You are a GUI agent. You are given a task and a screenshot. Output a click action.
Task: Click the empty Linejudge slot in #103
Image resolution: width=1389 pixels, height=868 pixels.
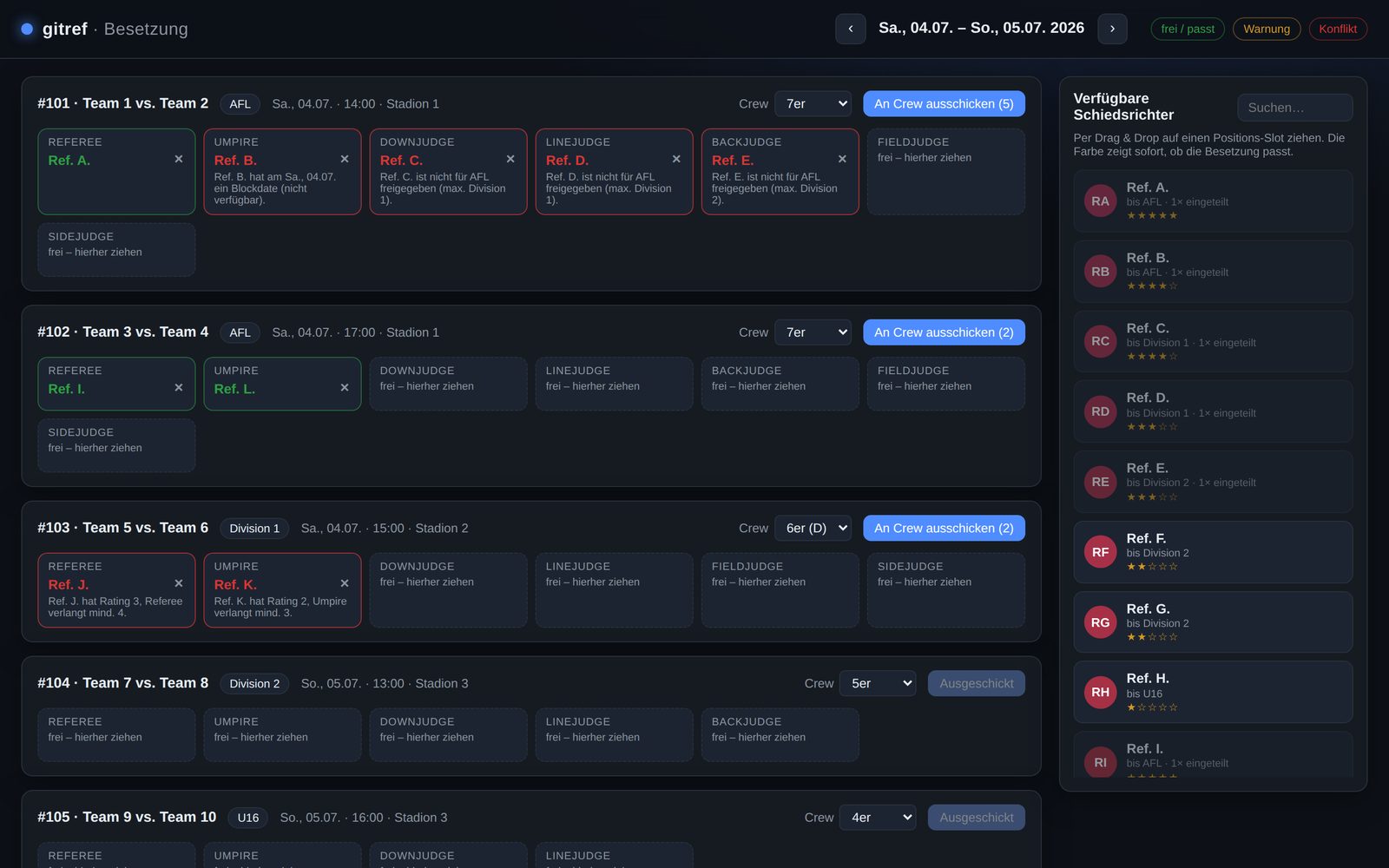614,590
